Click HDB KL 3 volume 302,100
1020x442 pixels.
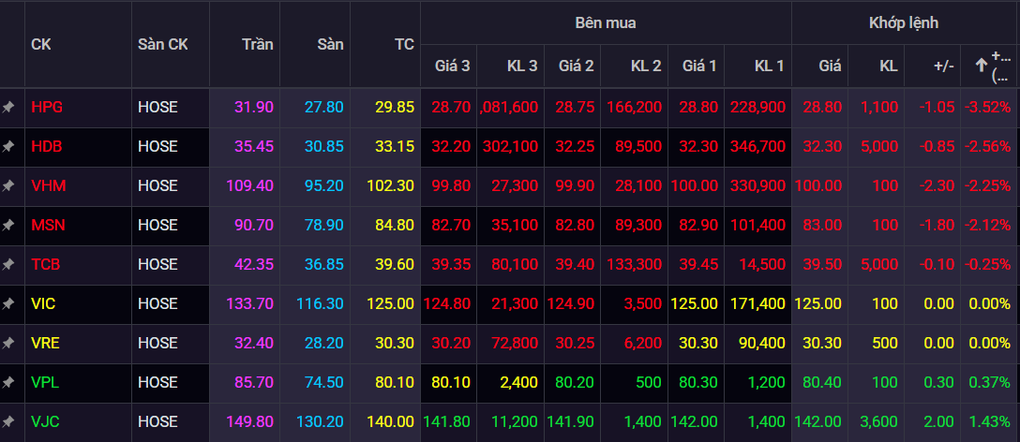511,146
